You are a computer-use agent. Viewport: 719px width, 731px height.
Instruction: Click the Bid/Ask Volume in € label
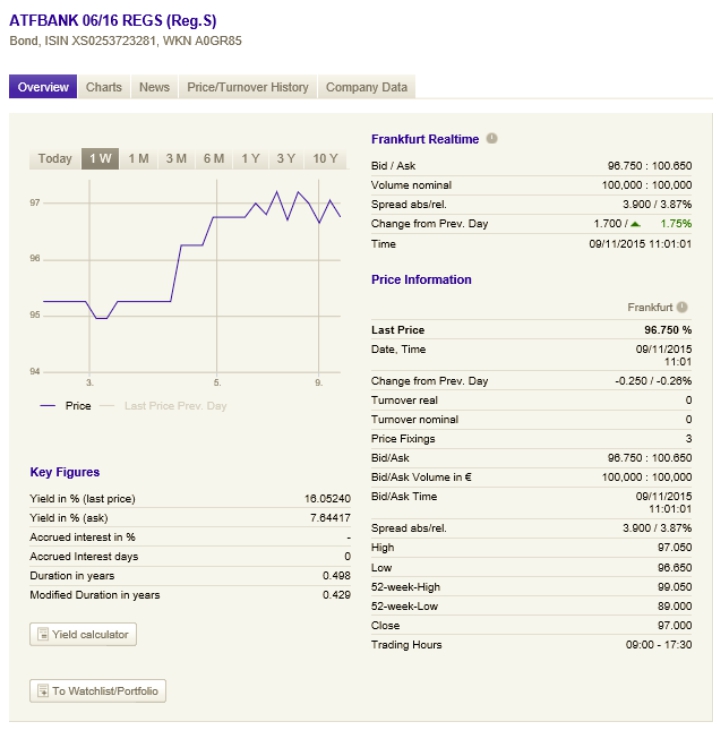[x=421, y=477]
